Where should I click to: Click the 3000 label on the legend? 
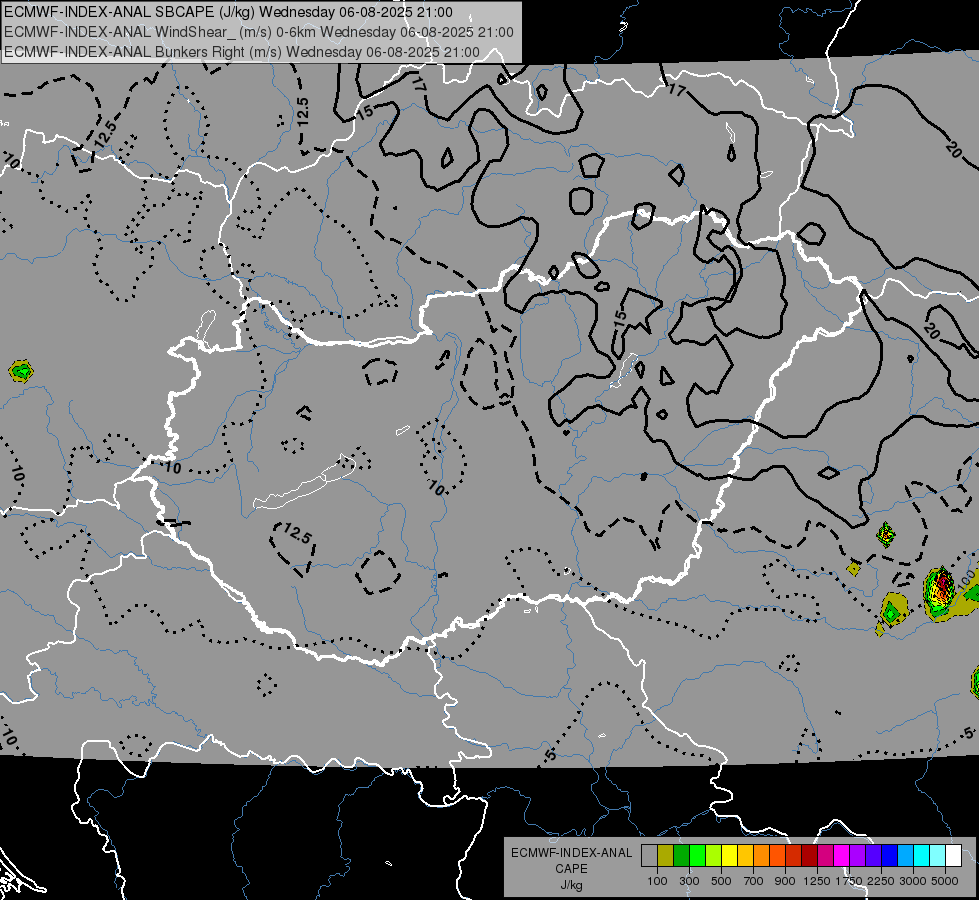tap(913, 881)
